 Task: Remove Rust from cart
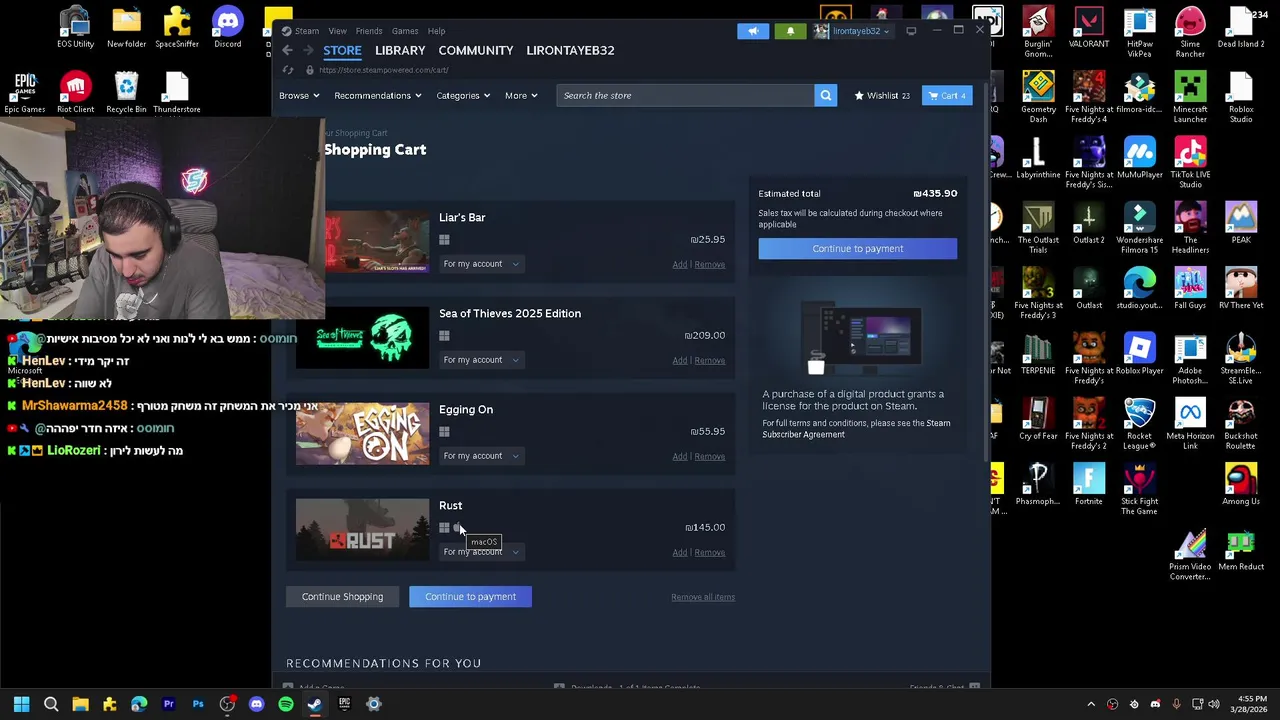(x=710, y=553)
